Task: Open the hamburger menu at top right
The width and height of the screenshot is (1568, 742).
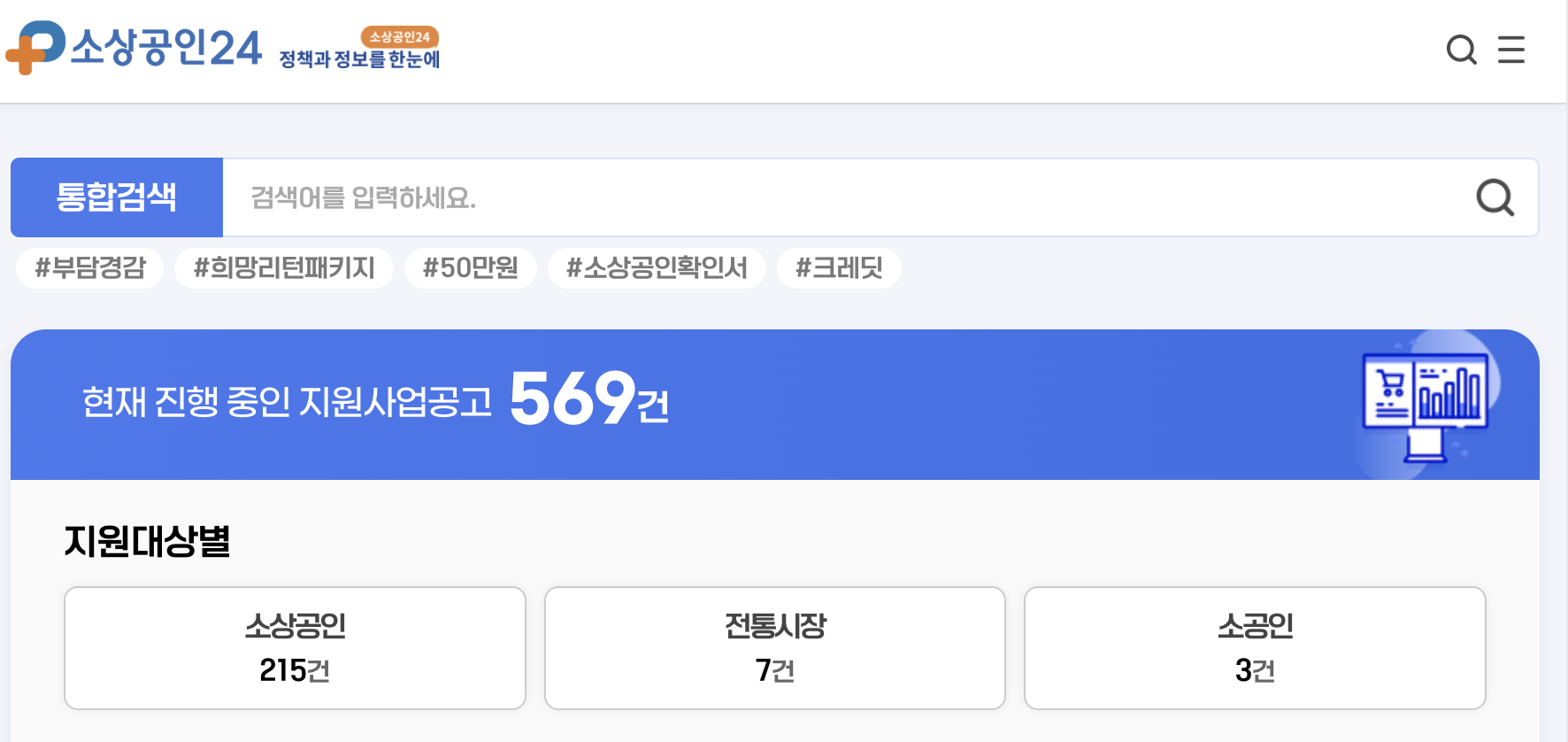Action: (1512, 50)
